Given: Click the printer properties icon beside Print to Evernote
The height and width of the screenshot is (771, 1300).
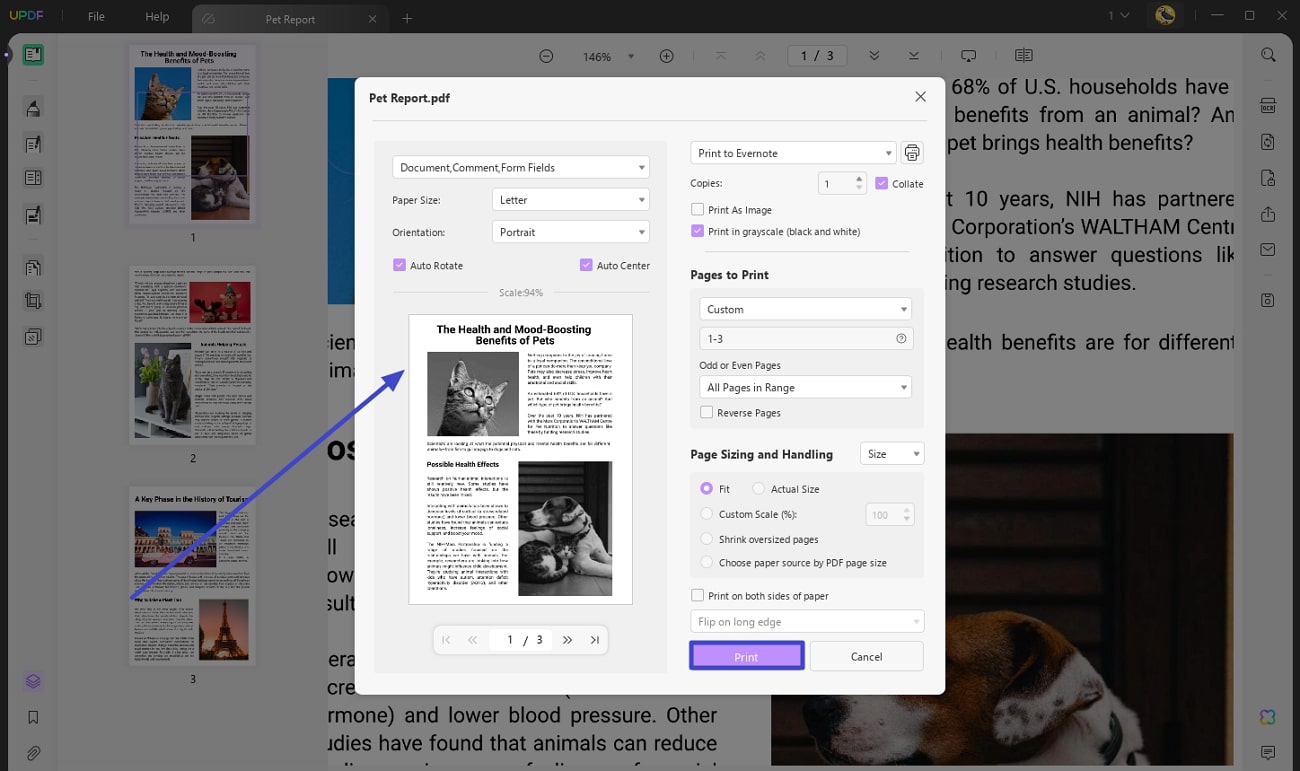Looking at the screenshot, I should coord(911,152).
